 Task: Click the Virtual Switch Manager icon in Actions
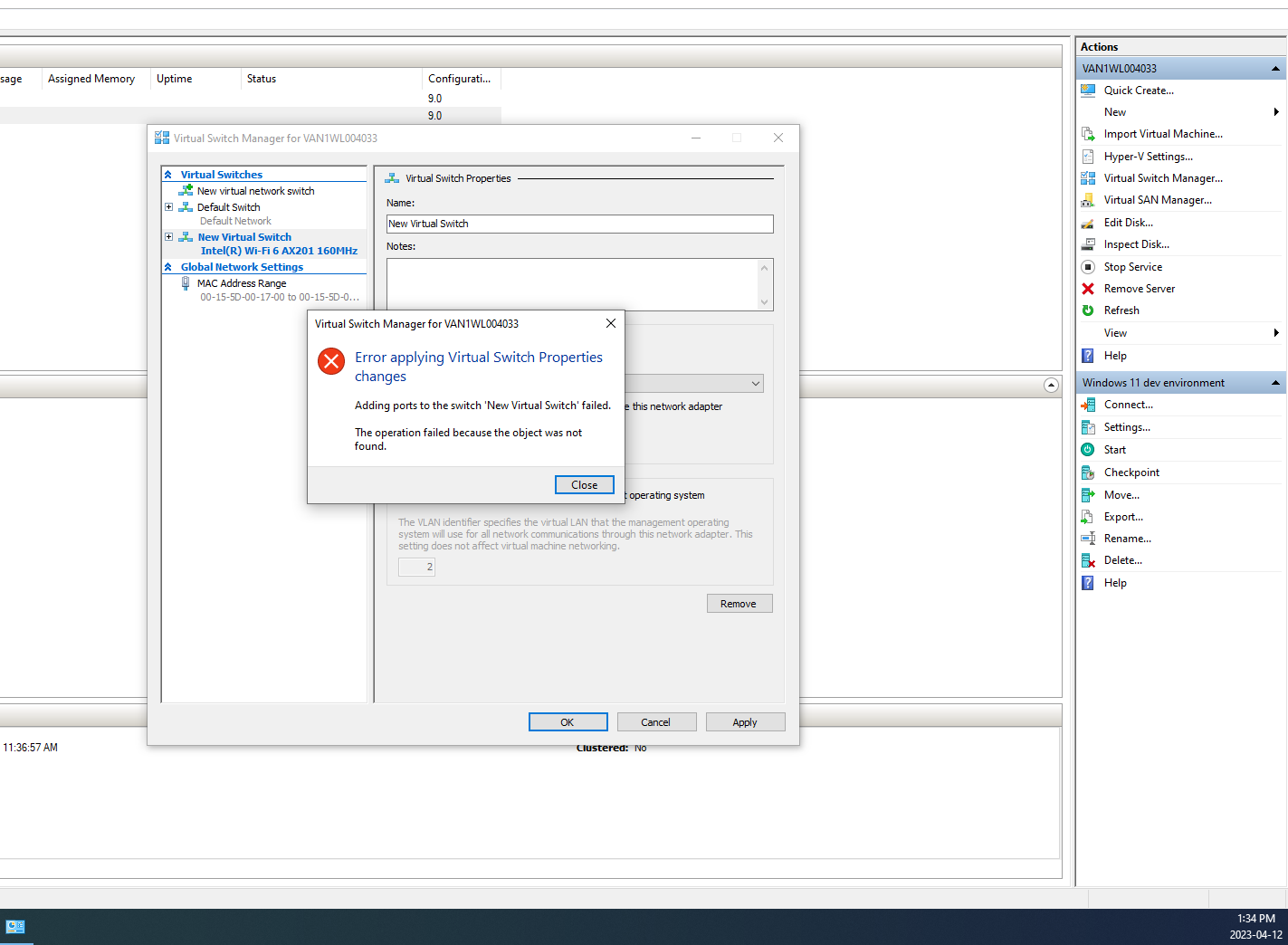point(1088,178)
